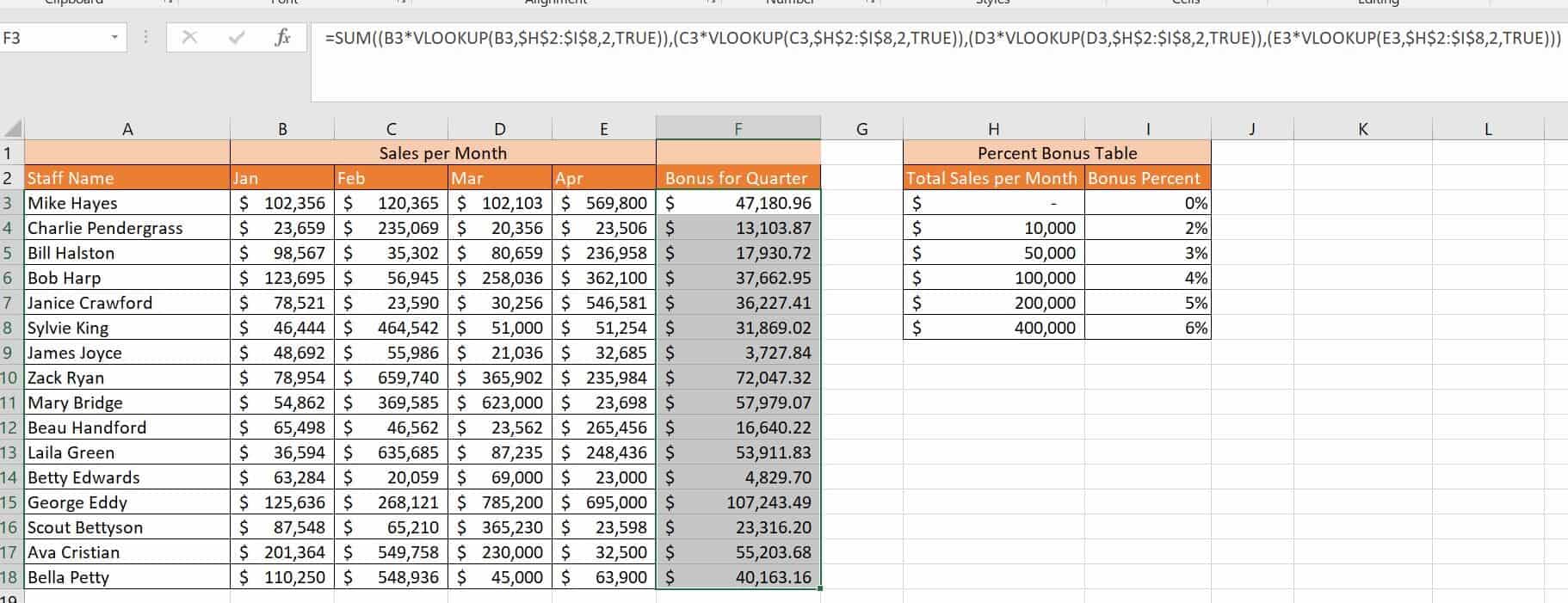Click the Select All corner triangle

(x=12, y=129)
